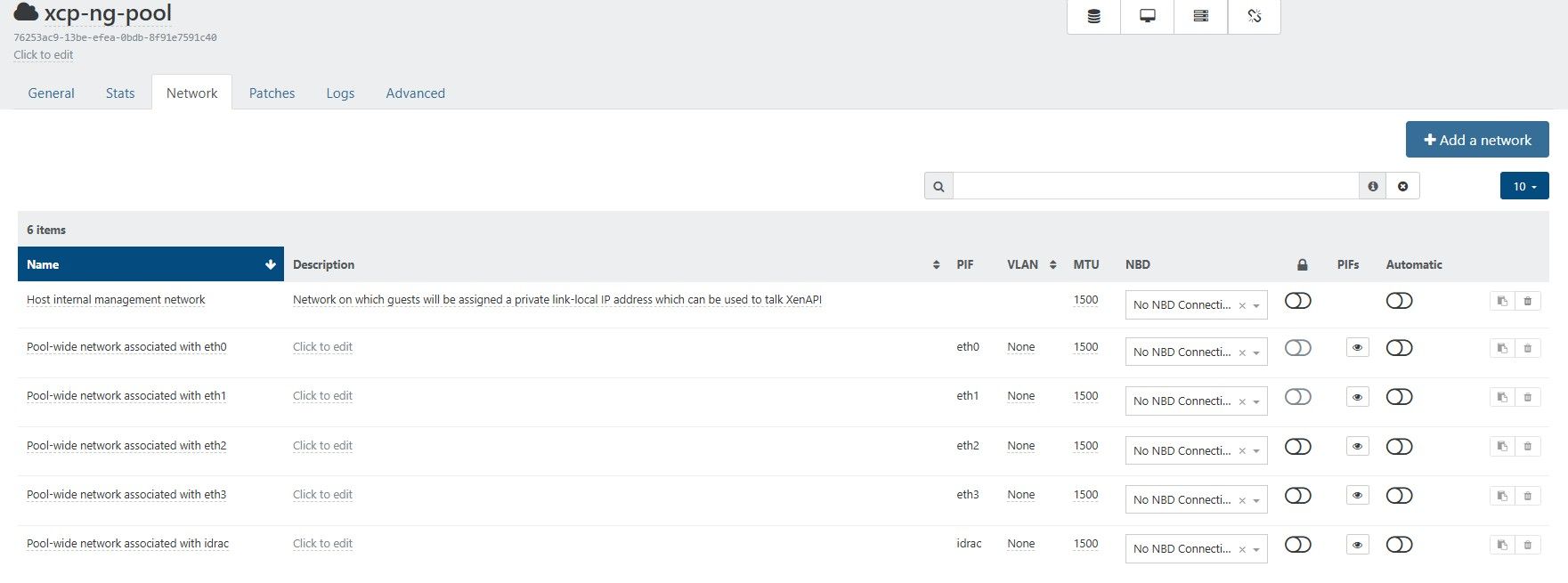Click the disconnect link icon button

point(1254,16)
